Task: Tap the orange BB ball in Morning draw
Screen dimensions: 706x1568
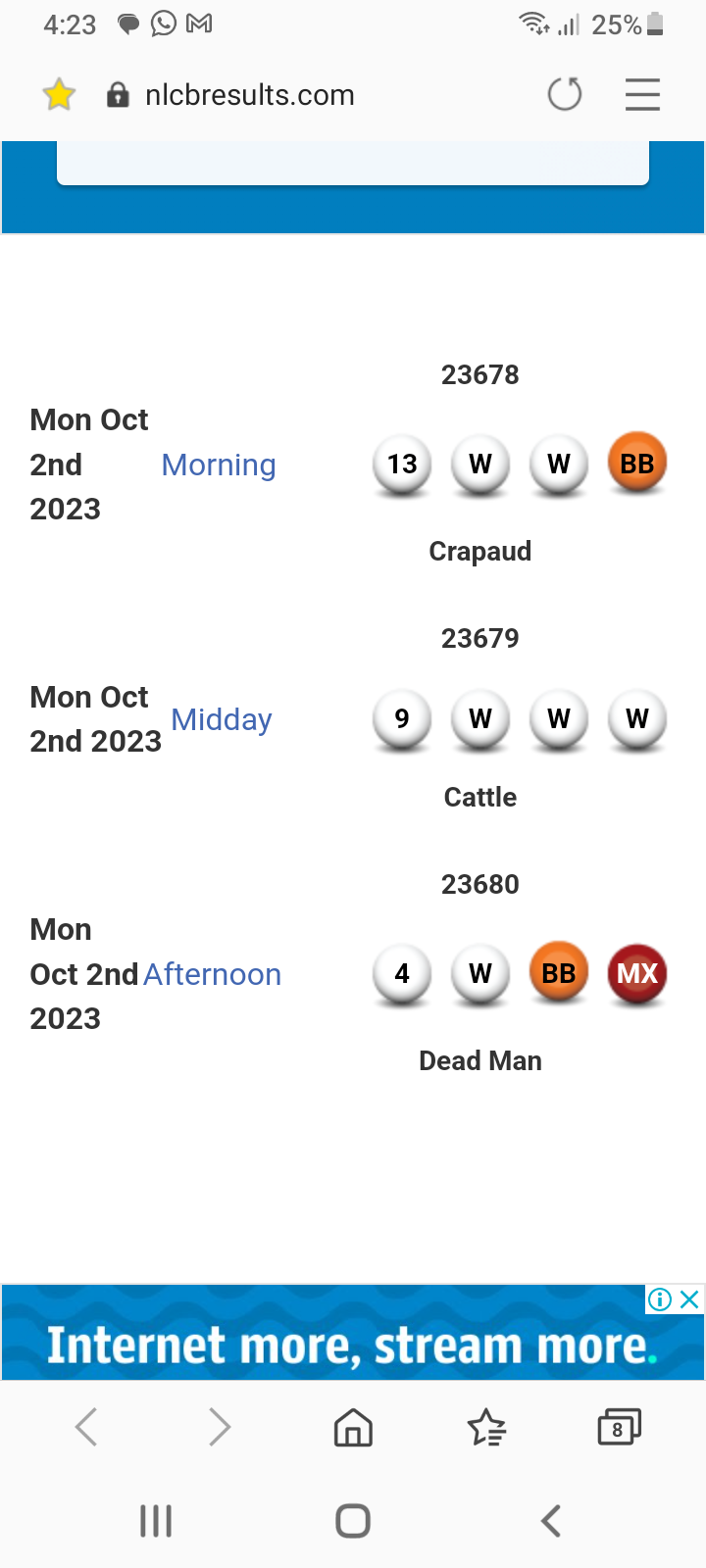Action: [637, 463]
